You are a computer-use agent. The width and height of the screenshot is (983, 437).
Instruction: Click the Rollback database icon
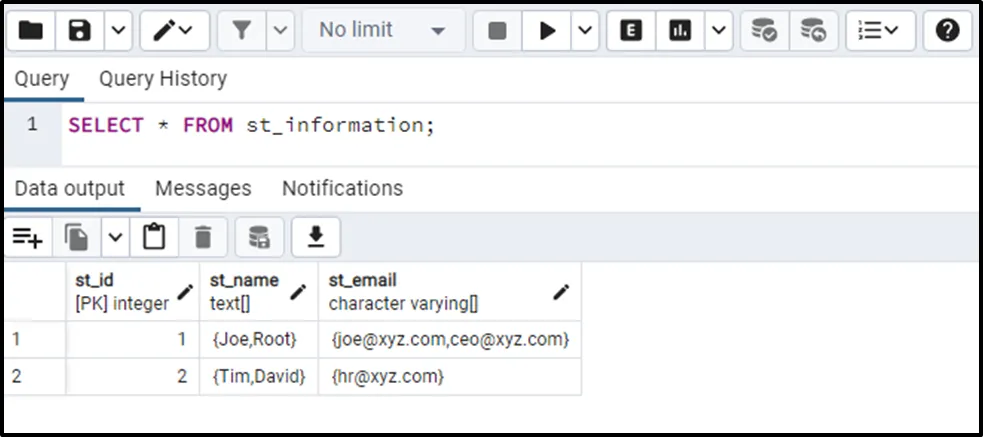tap(814, 31)
